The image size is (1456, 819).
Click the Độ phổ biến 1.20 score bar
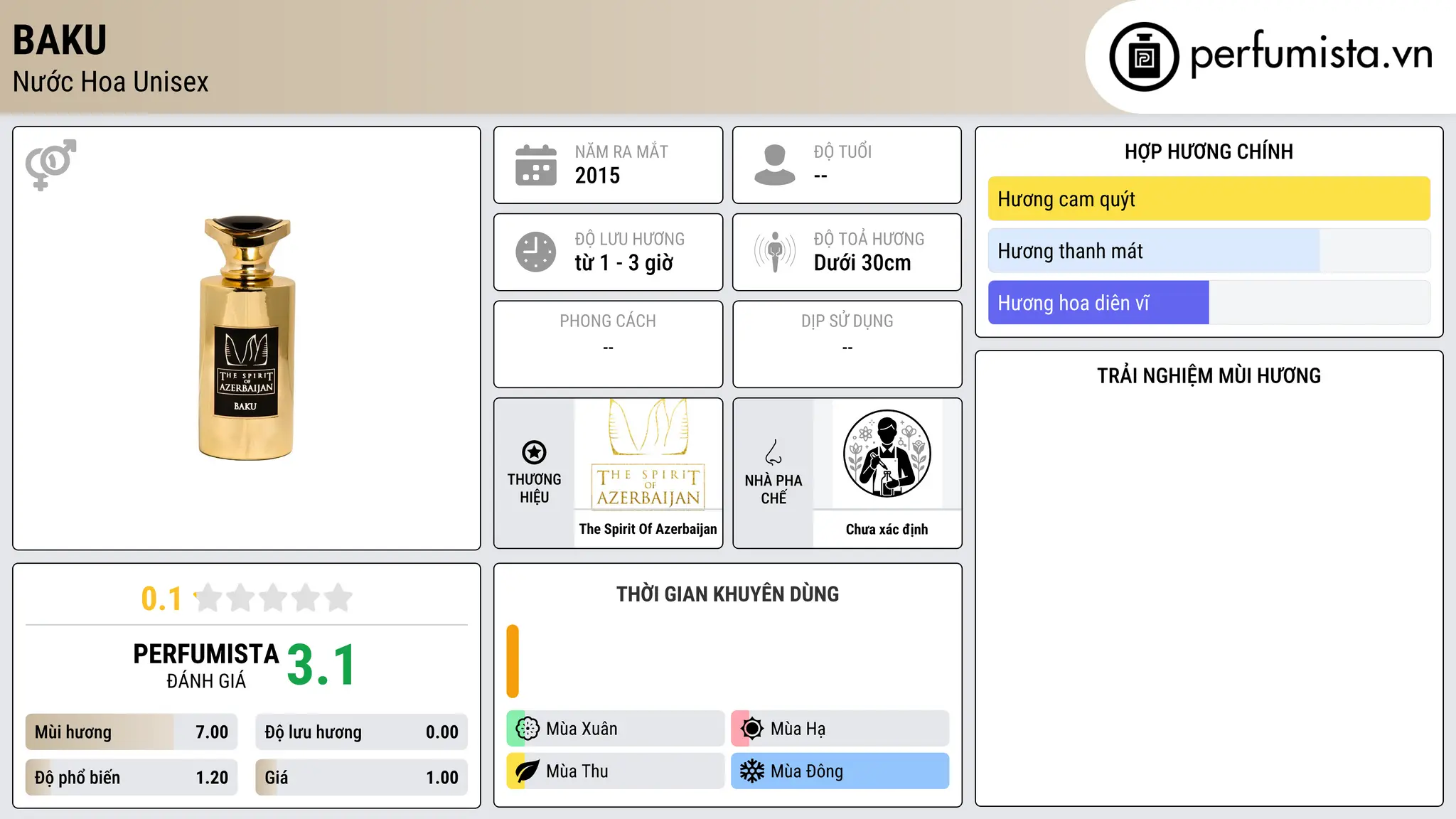132,778
